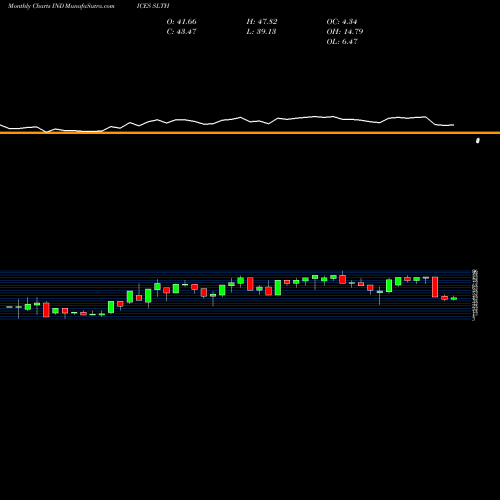The width and height of the screenshot is (500, 500).
Task: Click the OC: 4.34 reading
Action: [x=342, y=22]
